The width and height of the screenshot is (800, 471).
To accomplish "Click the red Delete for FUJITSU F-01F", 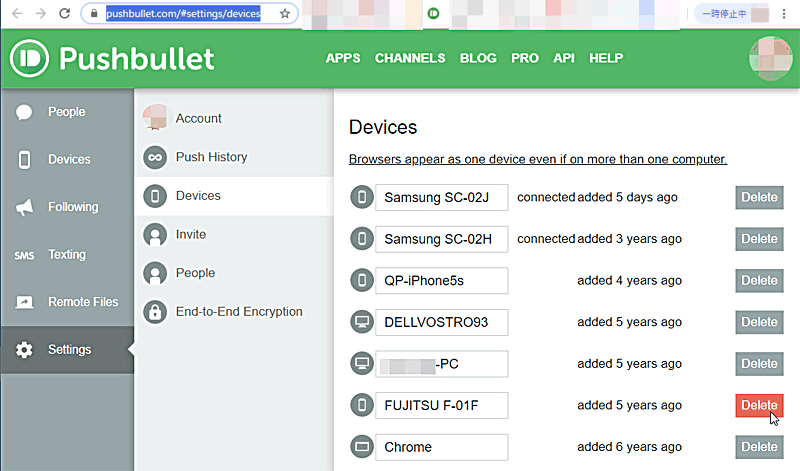I will [759, 405].
